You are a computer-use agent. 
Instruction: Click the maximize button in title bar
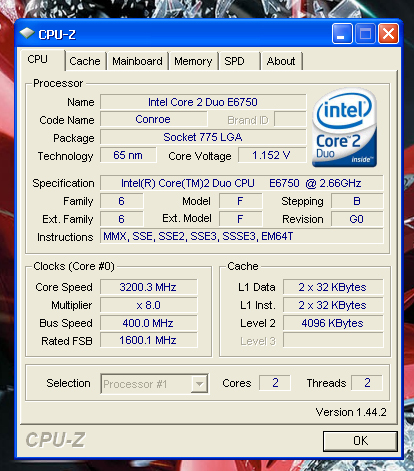[x=365, y=34]
